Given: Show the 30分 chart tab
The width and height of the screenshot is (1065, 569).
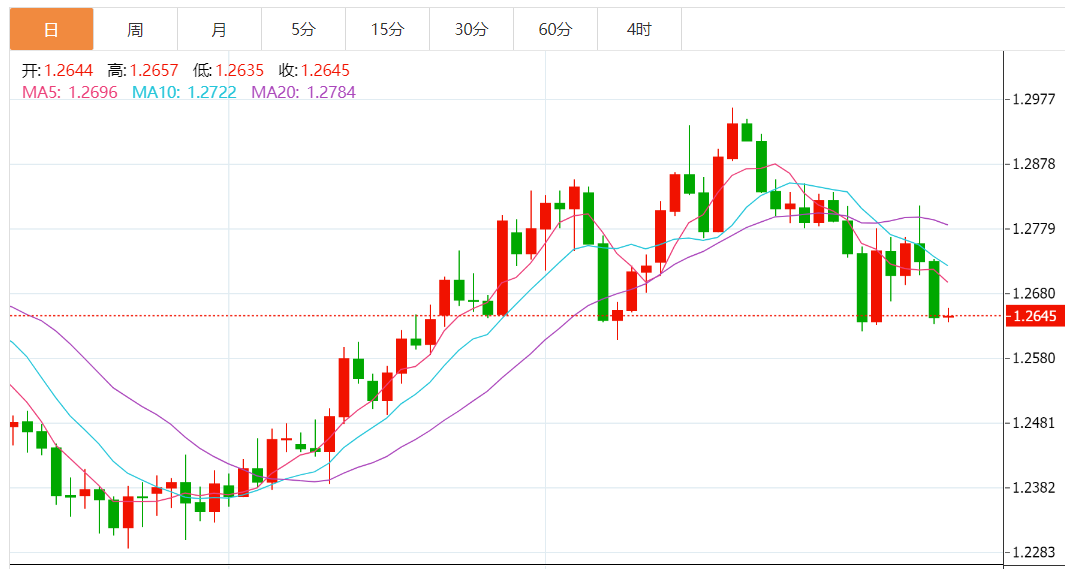Looking at the screenshot, I should pos(471,29).
